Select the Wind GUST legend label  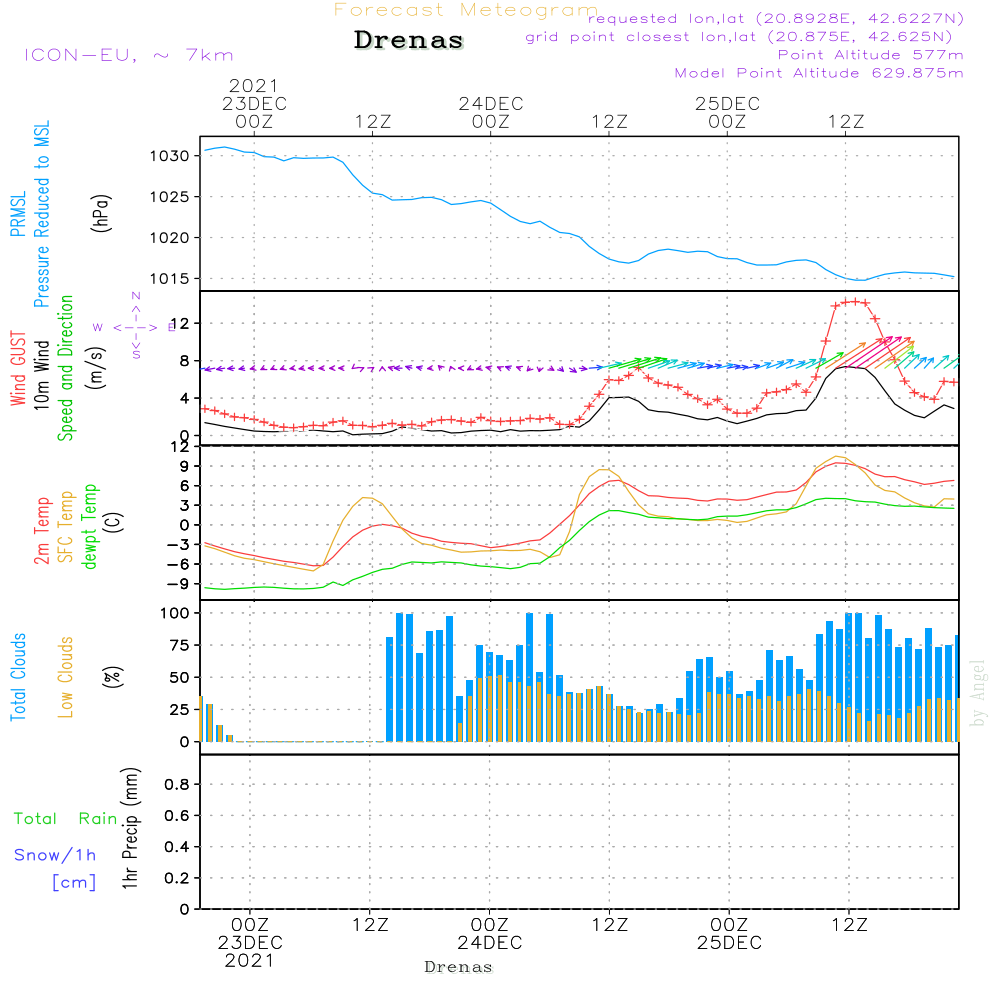[19, 370]
